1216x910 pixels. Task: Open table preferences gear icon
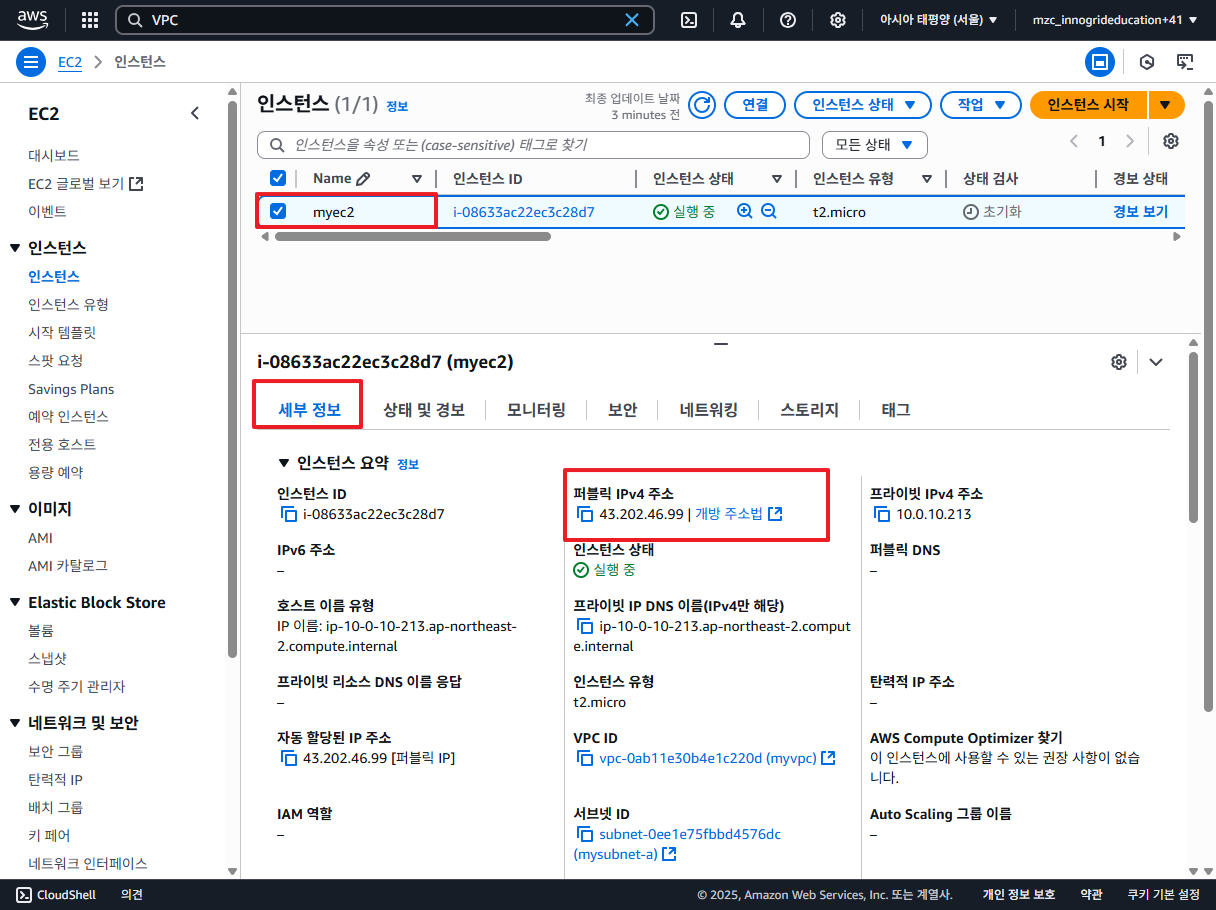(x=1171, y=141)
